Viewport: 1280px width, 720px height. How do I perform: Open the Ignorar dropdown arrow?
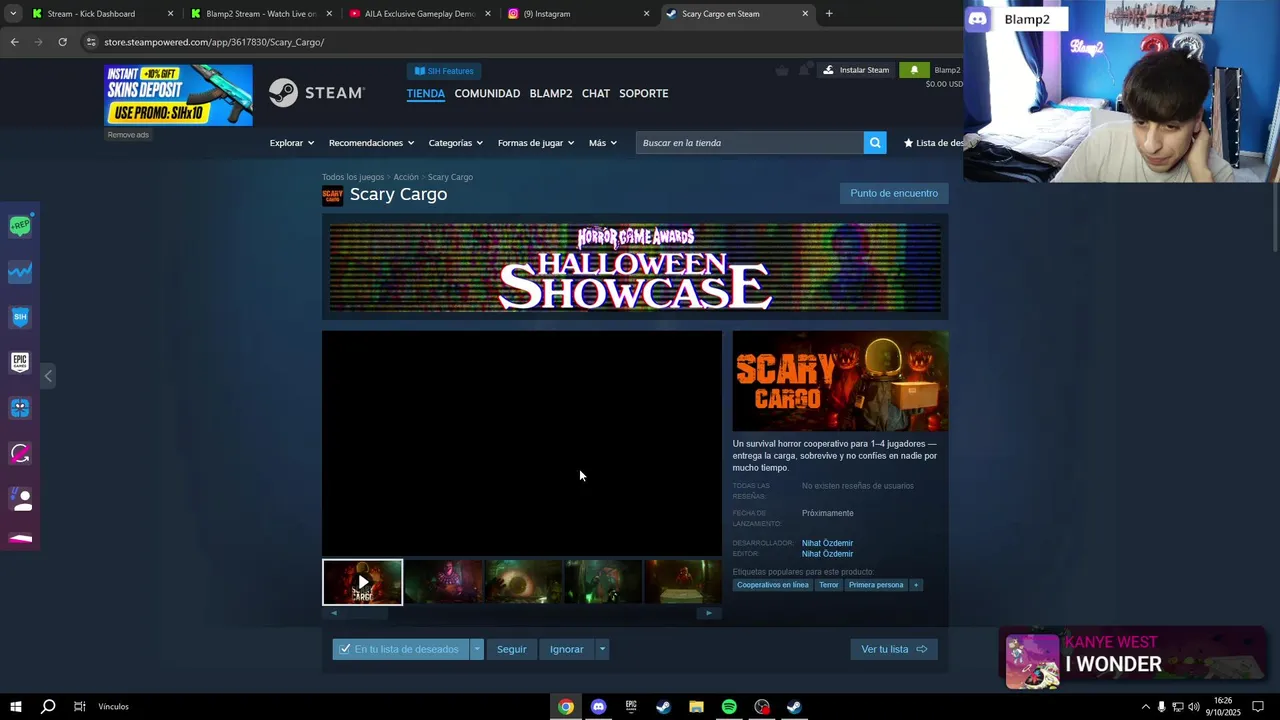click(x=602, y=649)
